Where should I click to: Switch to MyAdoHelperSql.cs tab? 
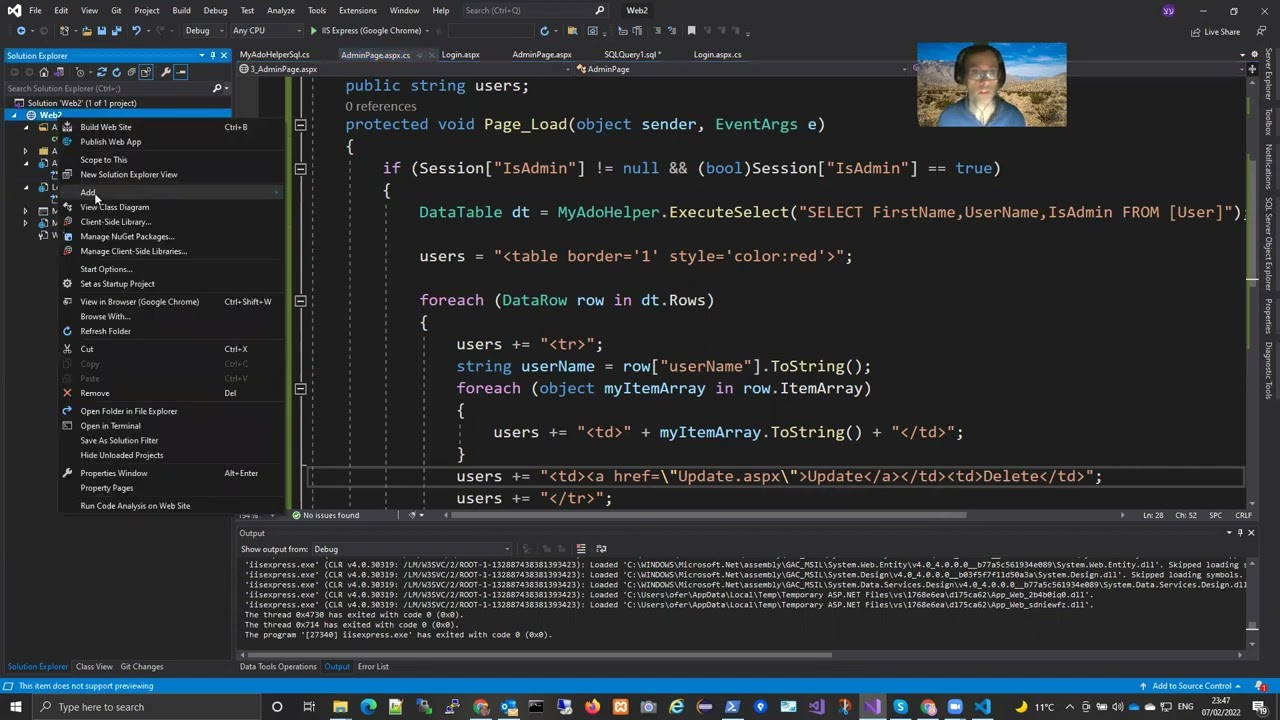275,55
